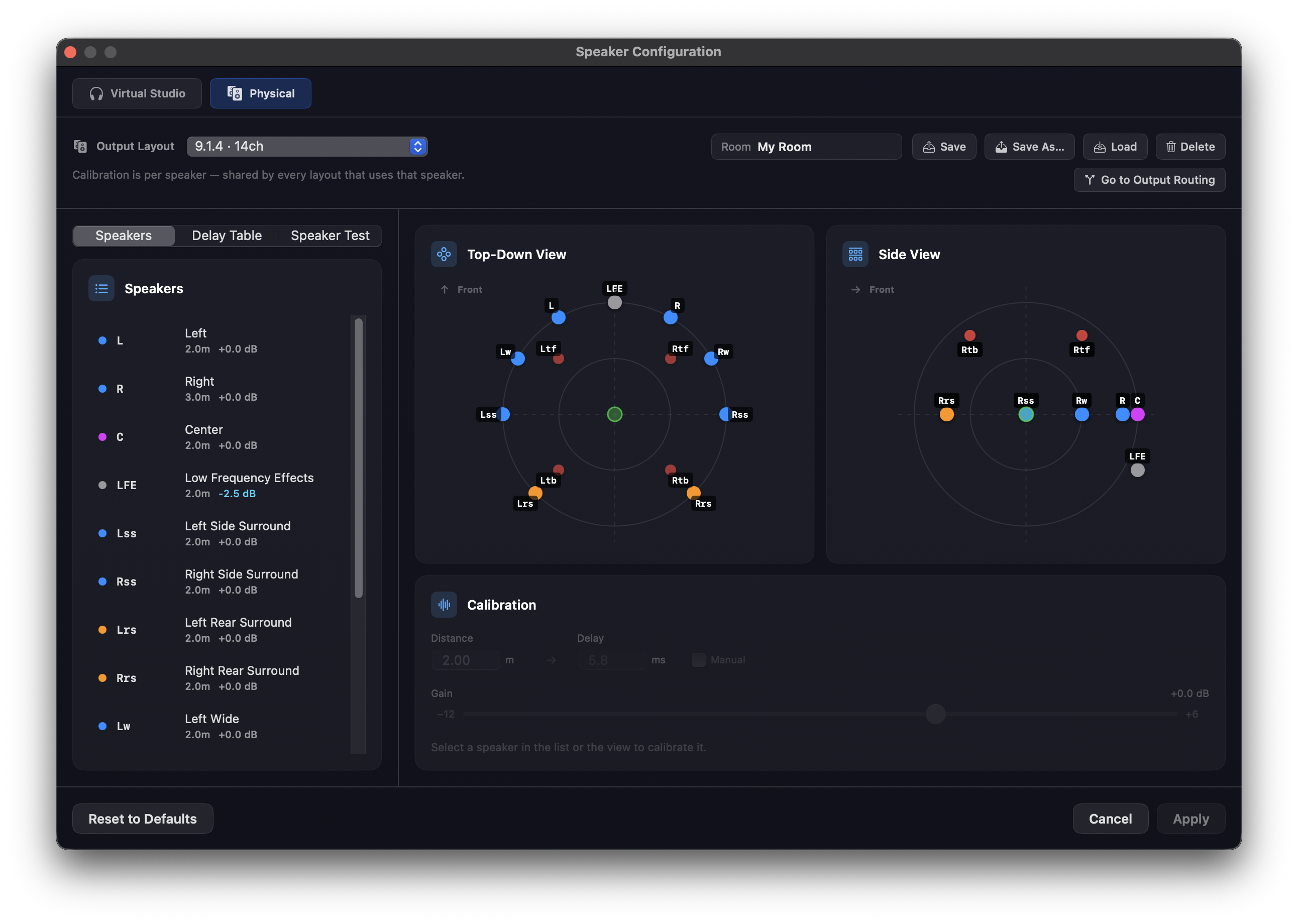The image size is (1298, 924).
Task: Click the Save button
Action: (943, 147)
